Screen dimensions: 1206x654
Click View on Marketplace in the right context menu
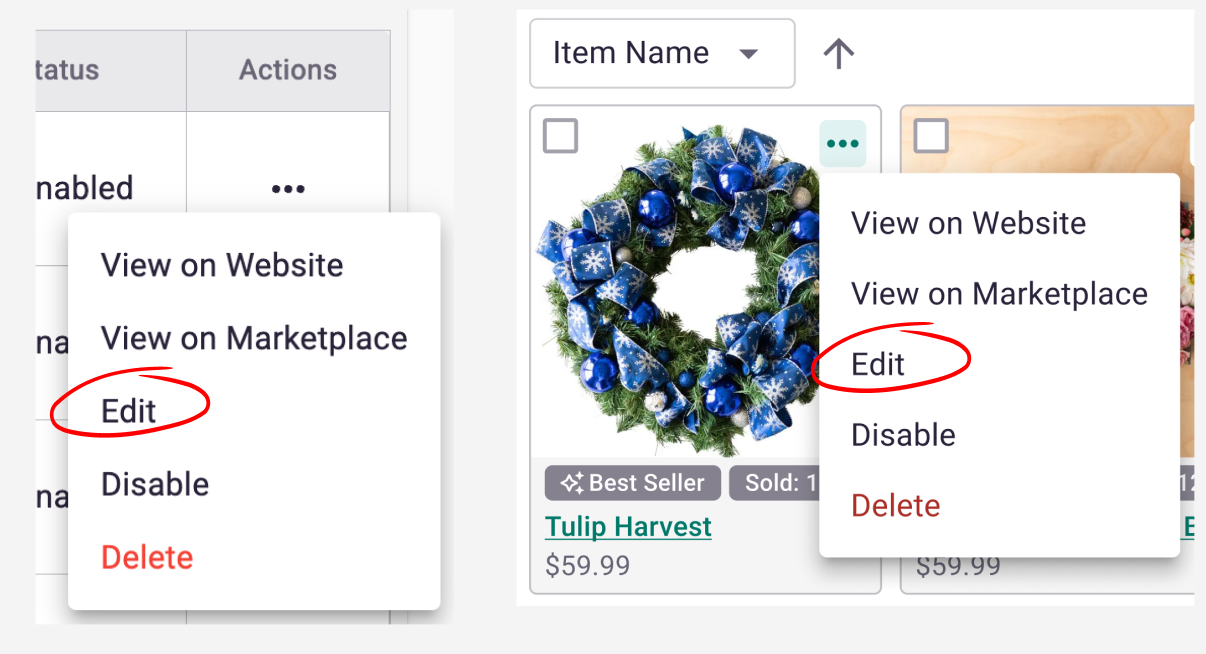(999, 293)
